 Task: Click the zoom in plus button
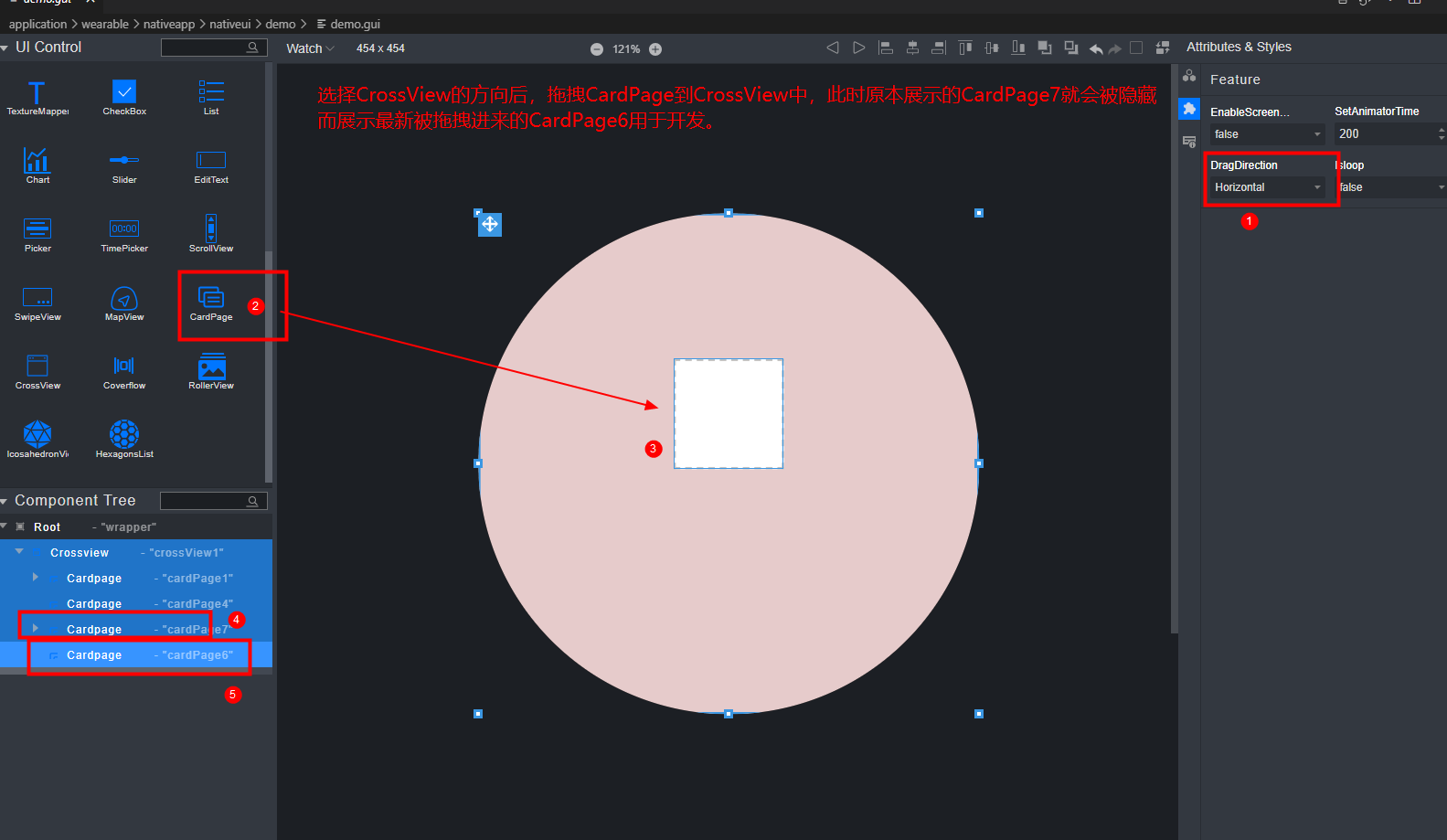pos(655,49)
